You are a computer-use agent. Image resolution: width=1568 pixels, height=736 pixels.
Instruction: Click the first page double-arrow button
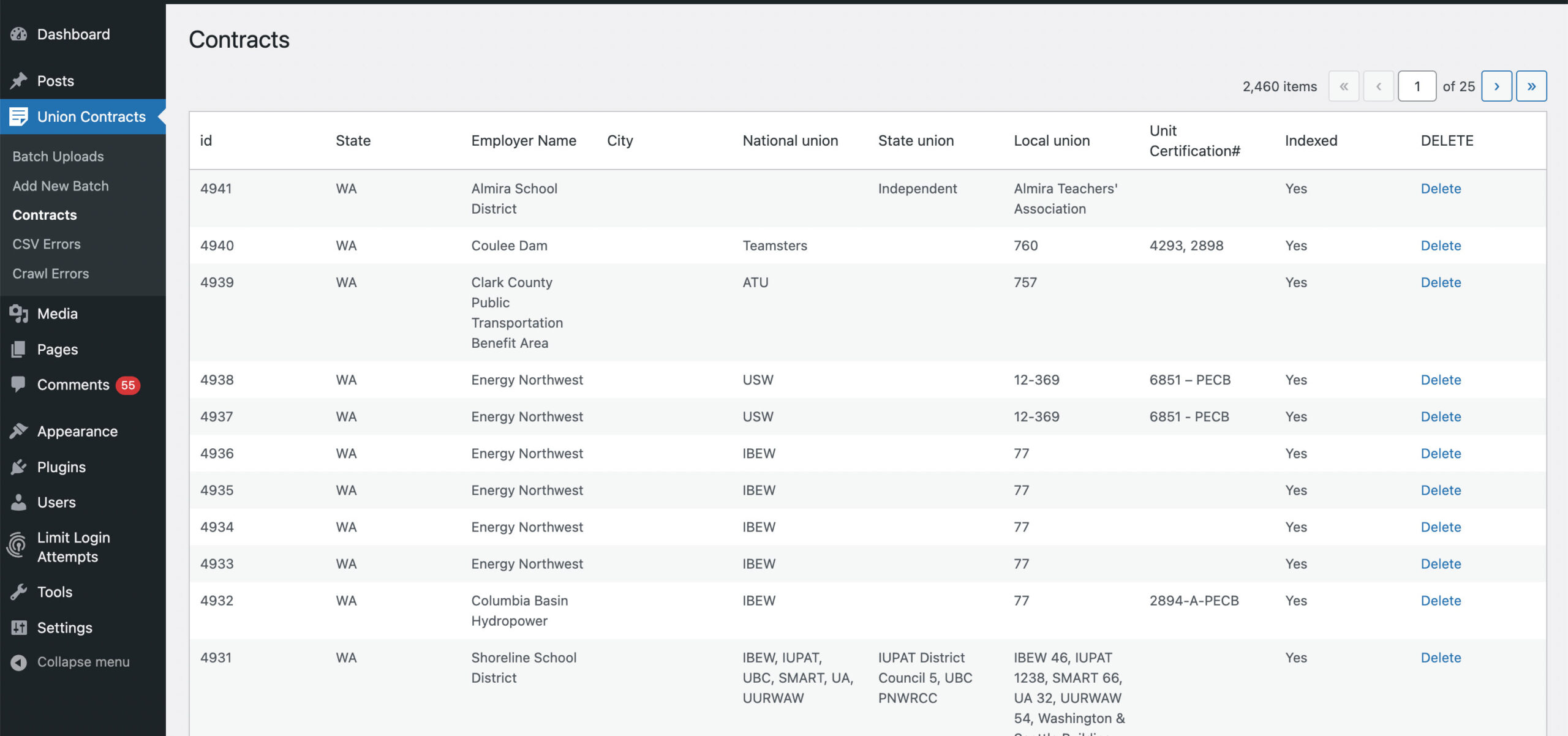1344,86
